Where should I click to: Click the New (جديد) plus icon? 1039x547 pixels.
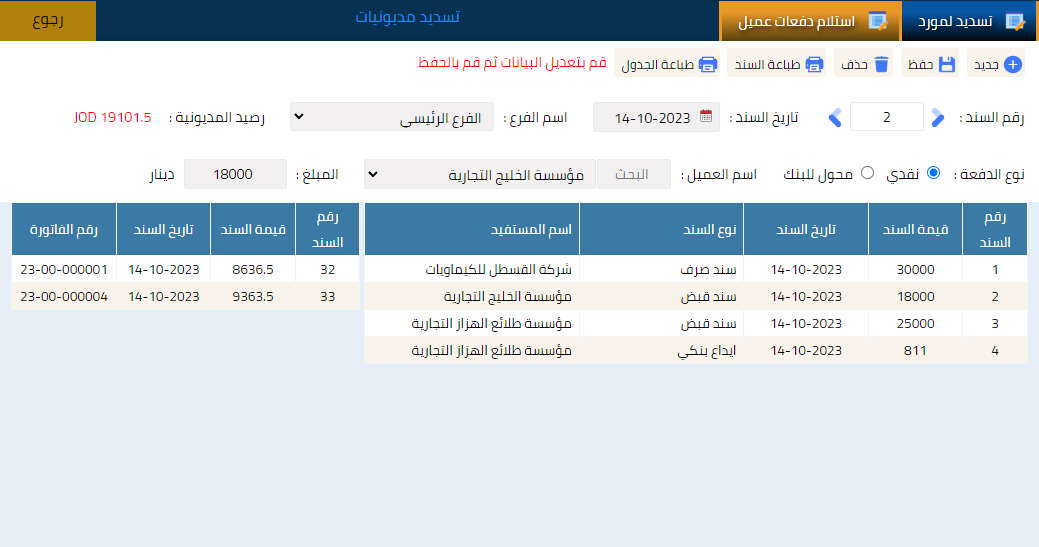[1012, 65]
